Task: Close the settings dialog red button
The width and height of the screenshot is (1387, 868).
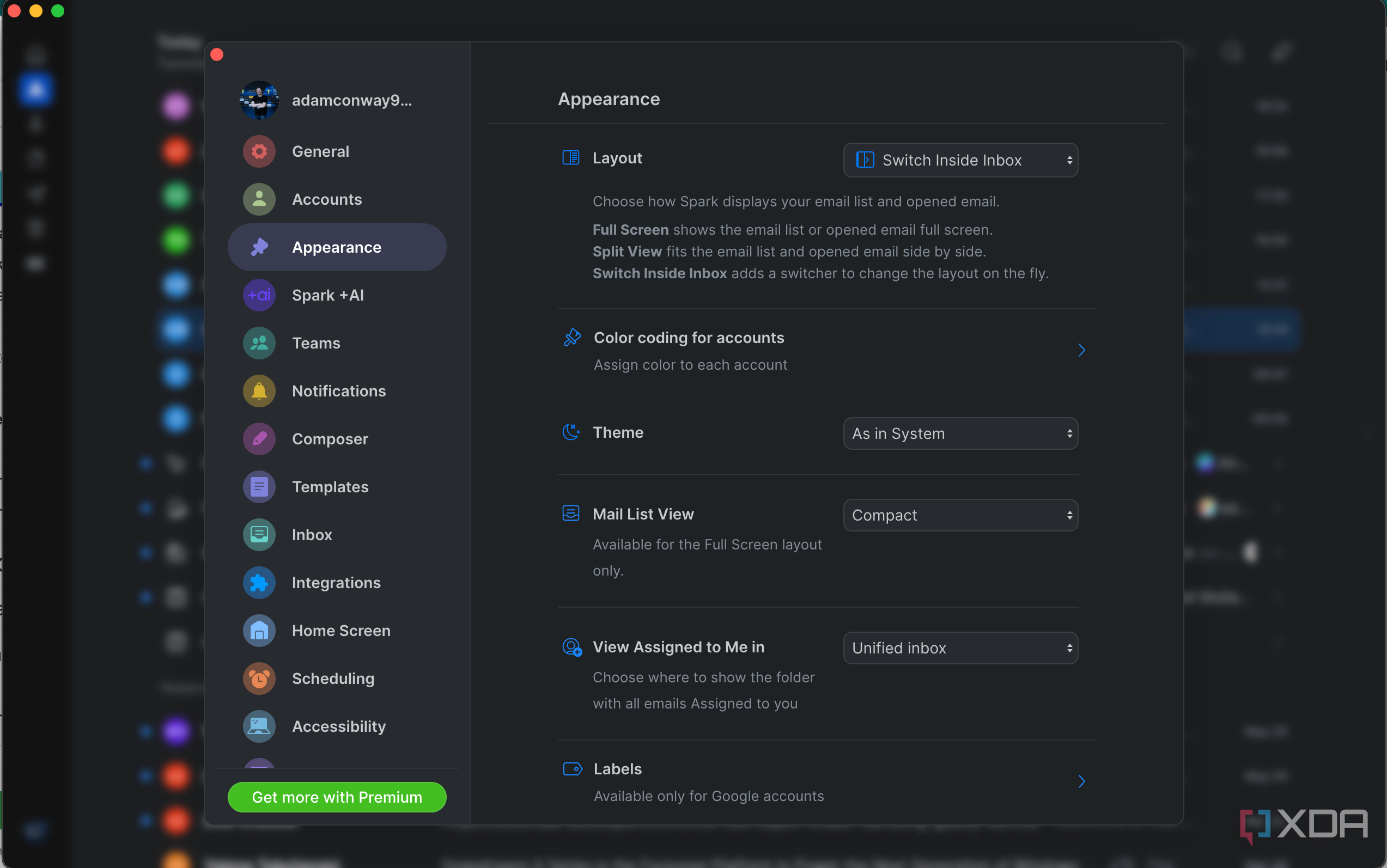Action: coord(217,54)
